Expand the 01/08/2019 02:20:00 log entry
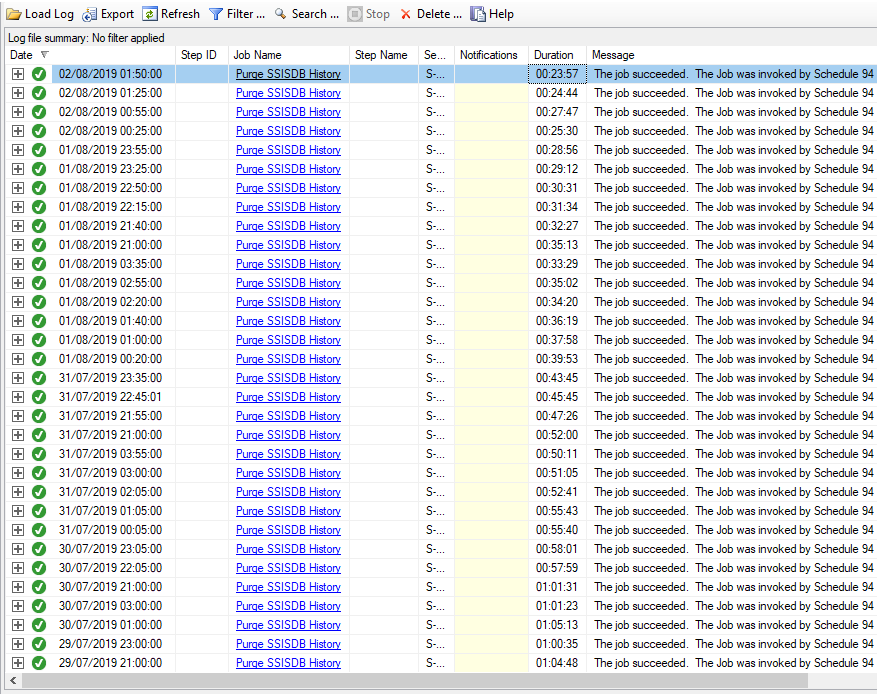 tap(18, 302)
